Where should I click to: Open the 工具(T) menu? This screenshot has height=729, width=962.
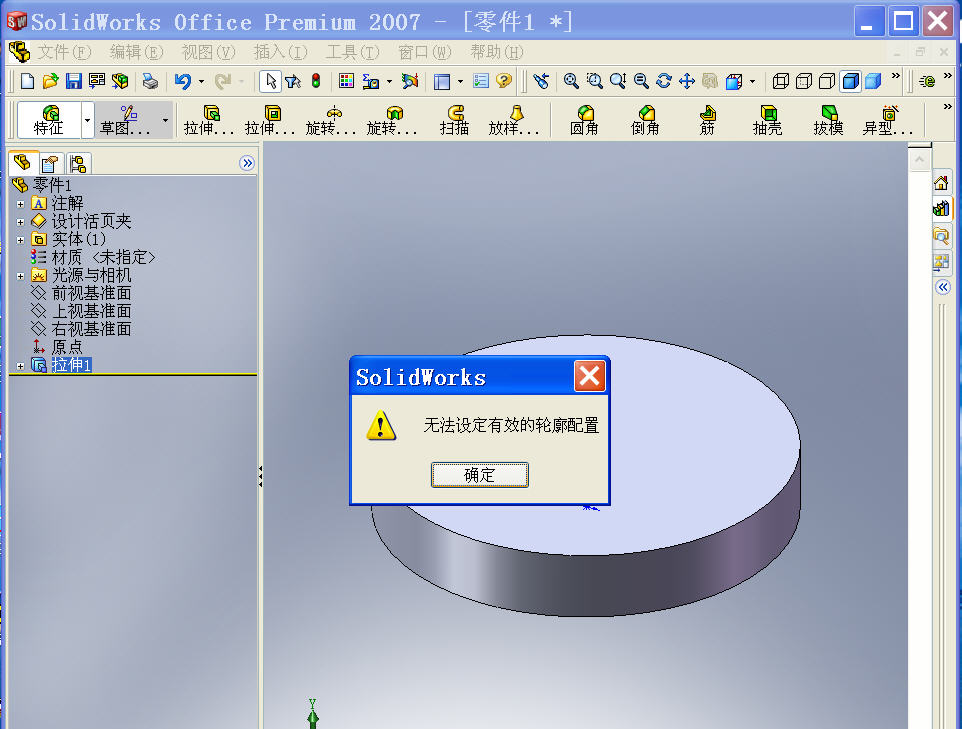352,52
